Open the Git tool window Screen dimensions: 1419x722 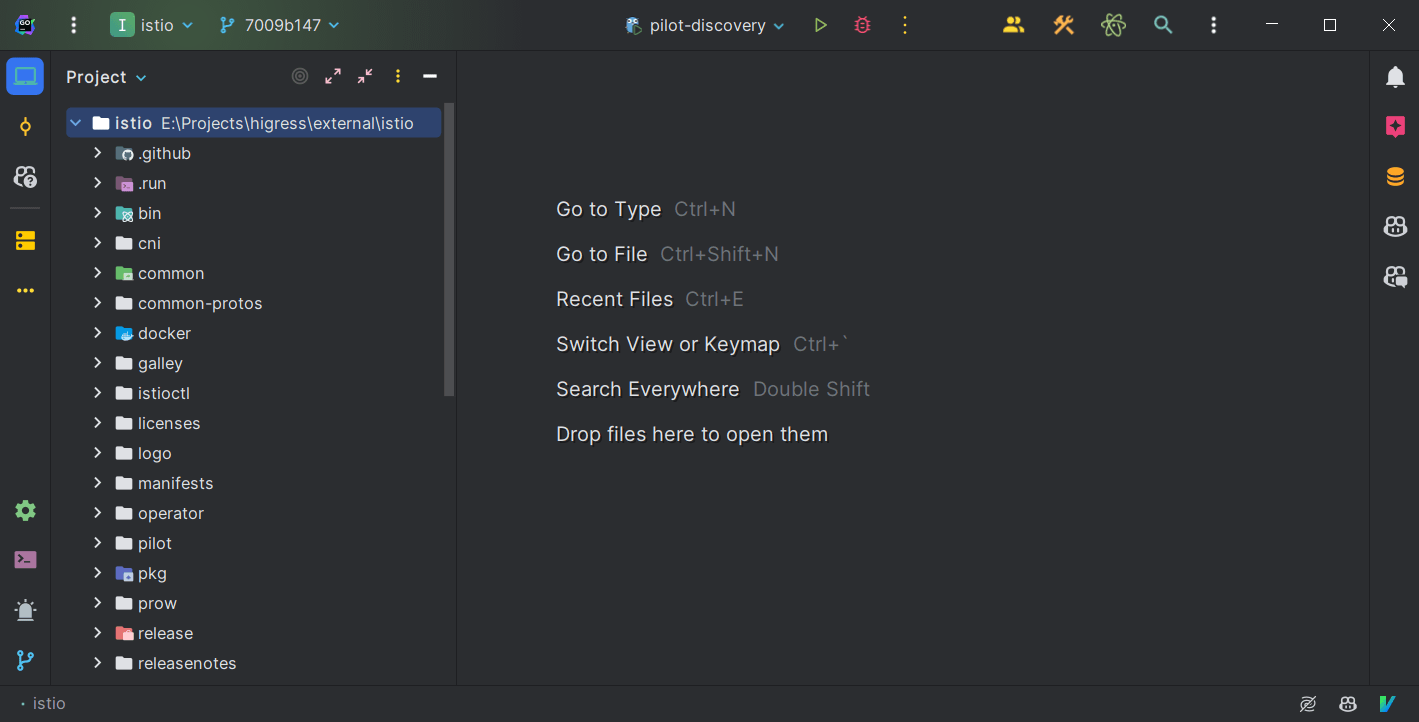[x=25, y=660]
